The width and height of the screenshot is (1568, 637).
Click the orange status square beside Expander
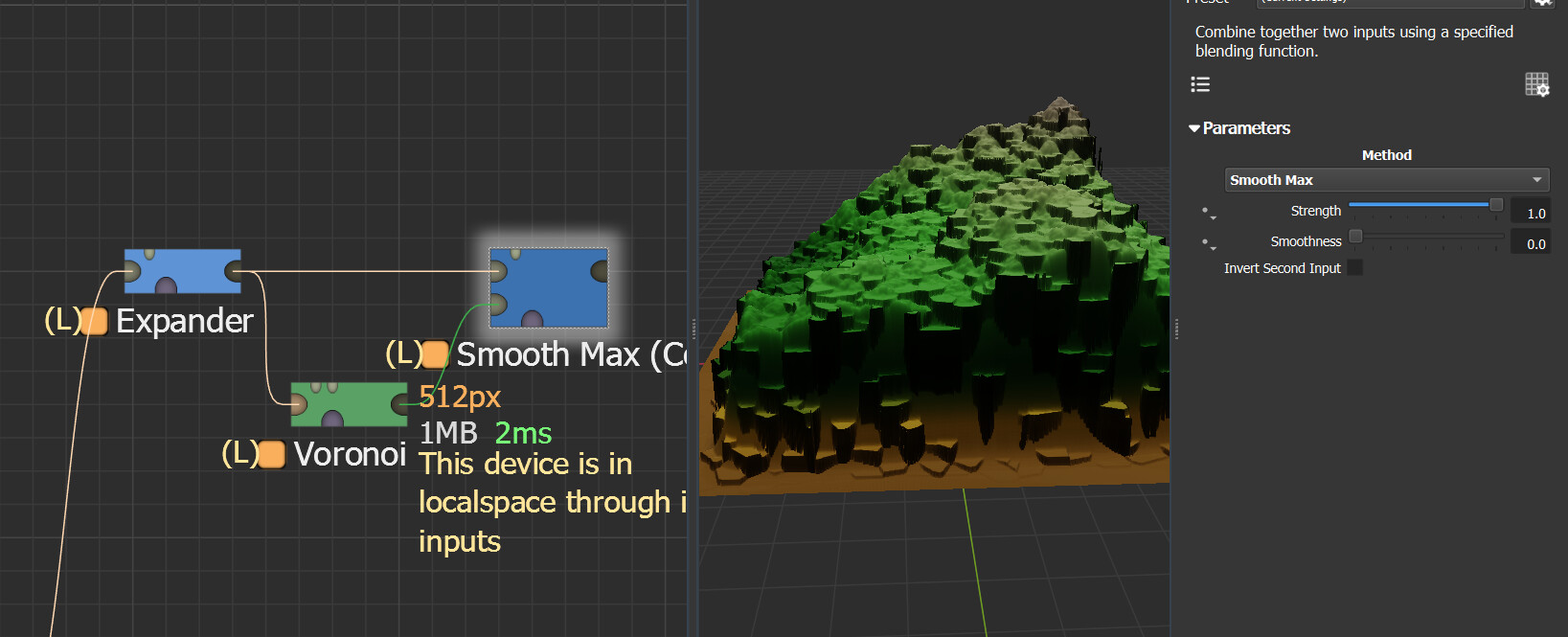pos(94,321)
